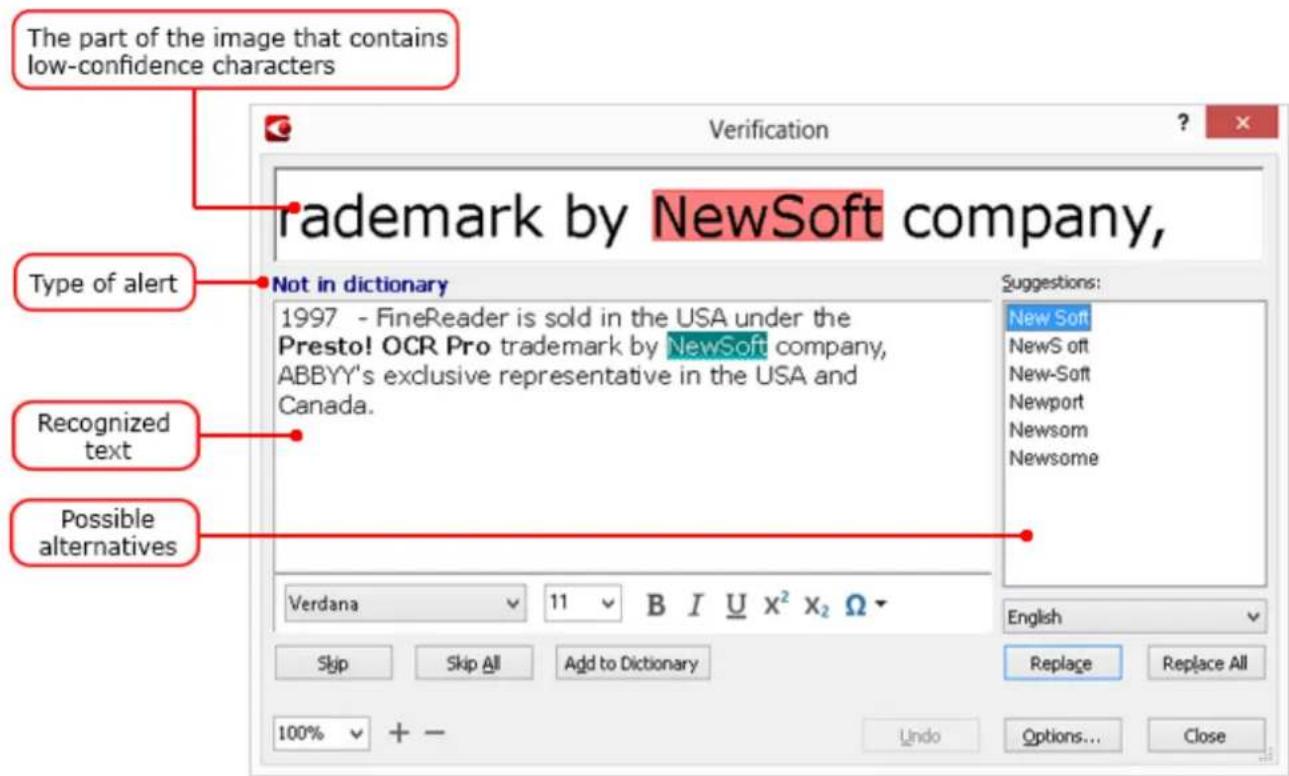Click red-highlighted NewSoft in image preview
This screenshot has height=776, width=1289.
point(768,214)
